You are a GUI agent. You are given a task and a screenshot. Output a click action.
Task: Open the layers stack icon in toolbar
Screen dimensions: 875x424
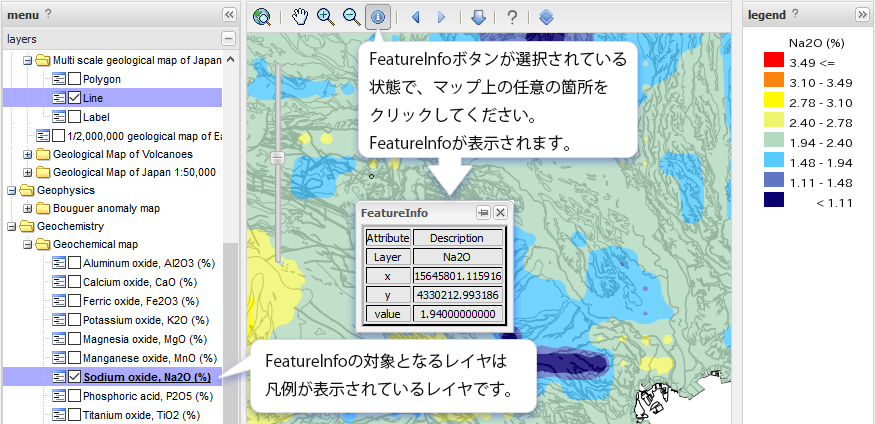coord(545,17)
